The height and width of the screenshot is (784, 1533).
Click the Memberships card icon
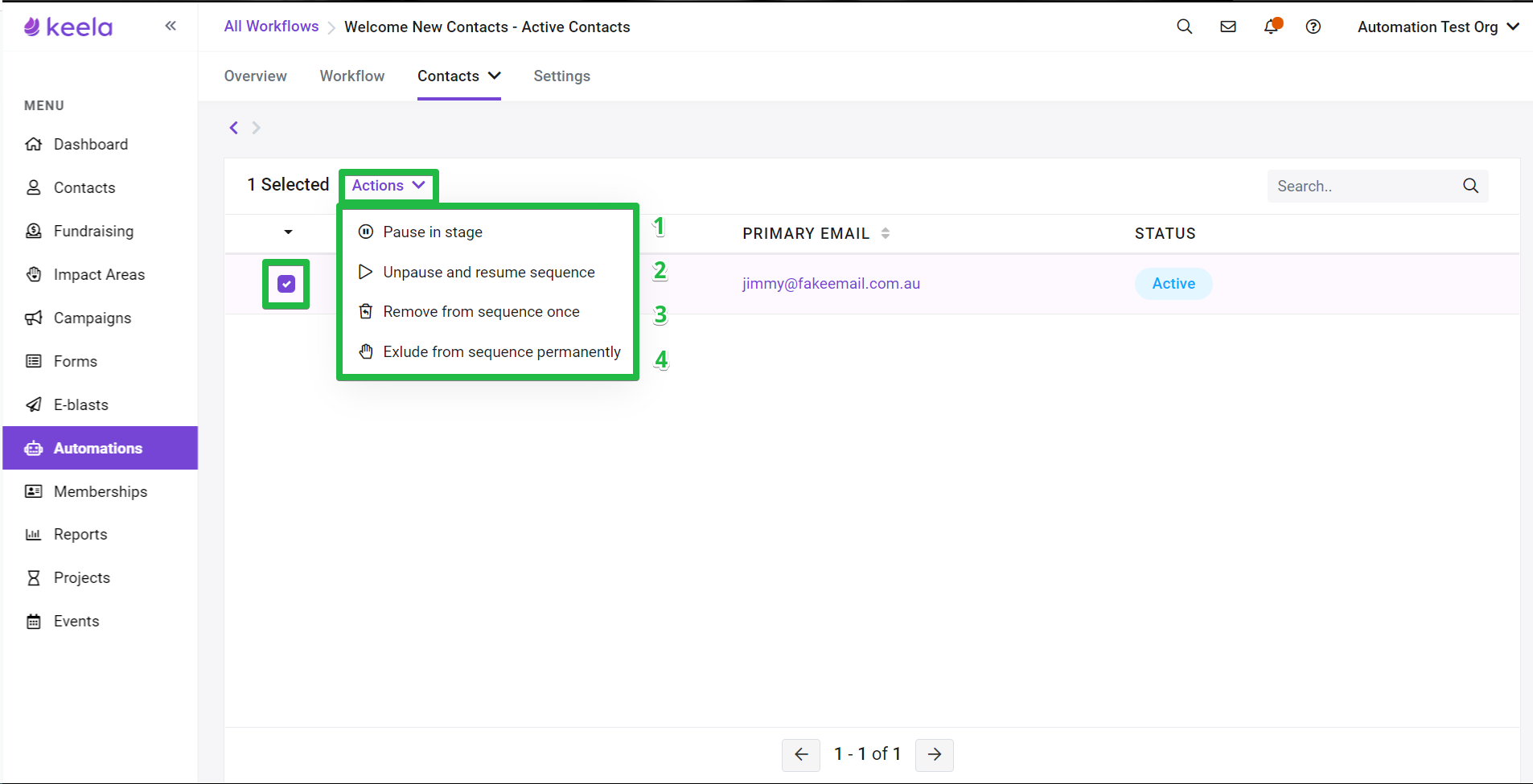(34, 491)
